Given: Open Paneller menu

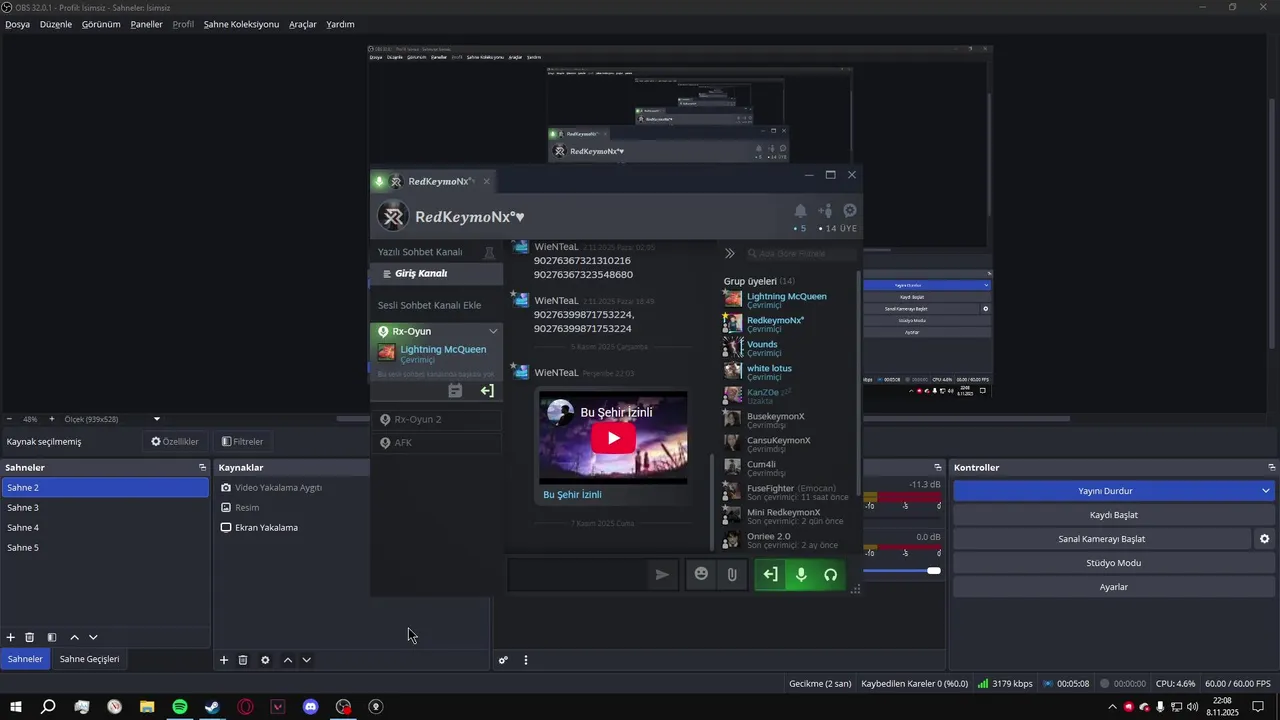Looking at the screenshot, I should click(146, 24).
